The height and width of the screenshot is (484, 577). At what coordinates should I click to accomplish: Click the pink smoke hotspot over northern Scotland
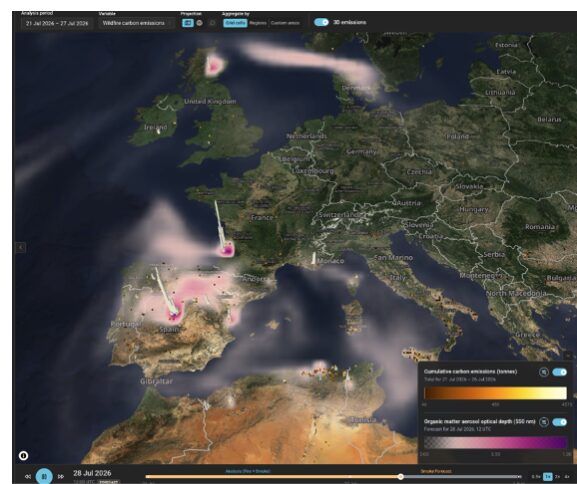click(x=215, y=66)
